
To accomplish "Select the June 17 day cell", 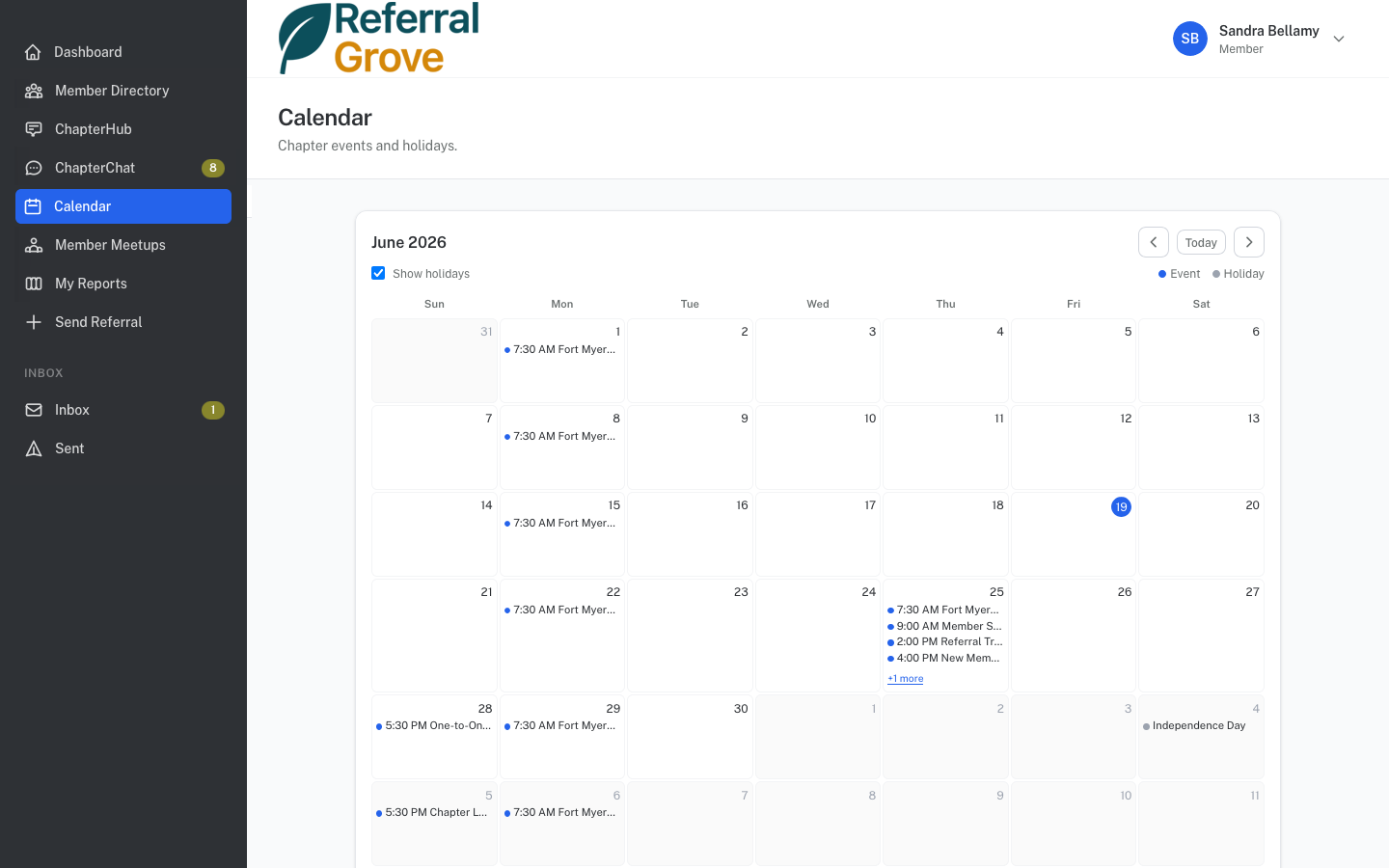I will tap(818, 534).
